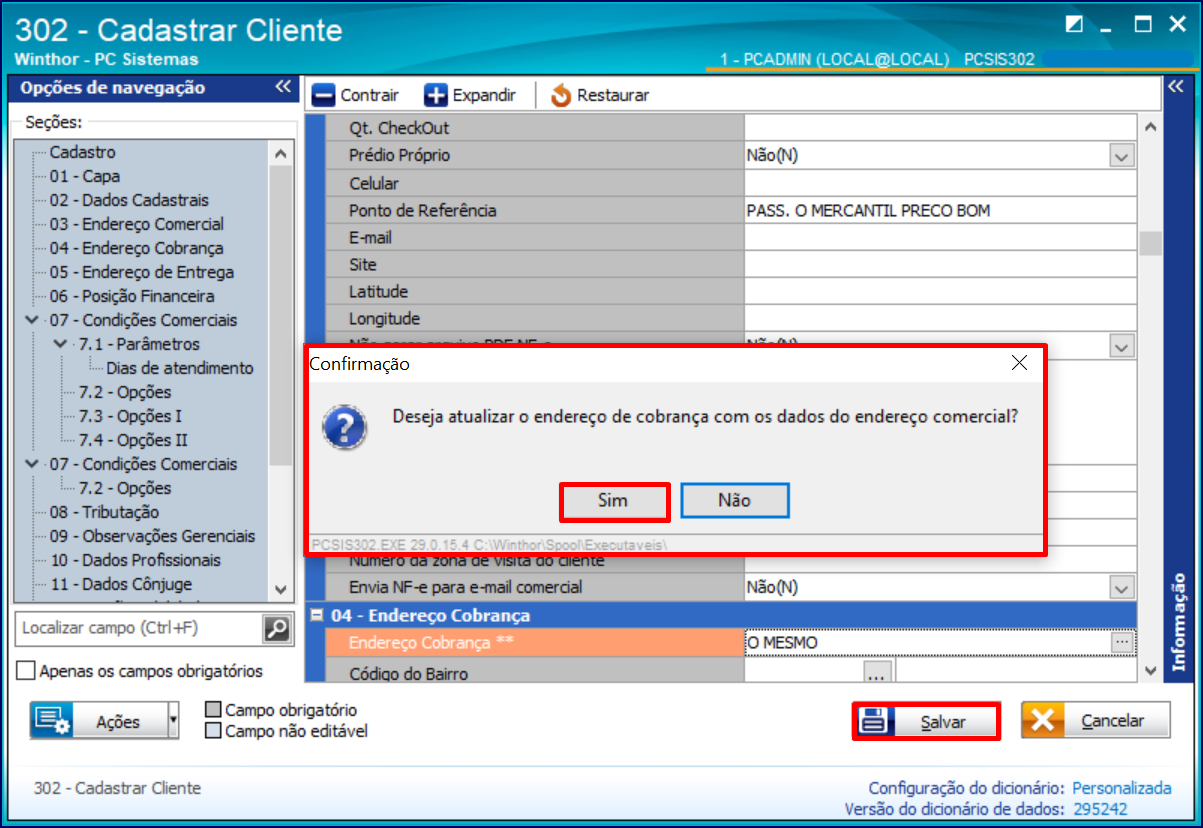Click the search magnifier icon
This screenshot has width=1203, height=828.
coord(276,628)
